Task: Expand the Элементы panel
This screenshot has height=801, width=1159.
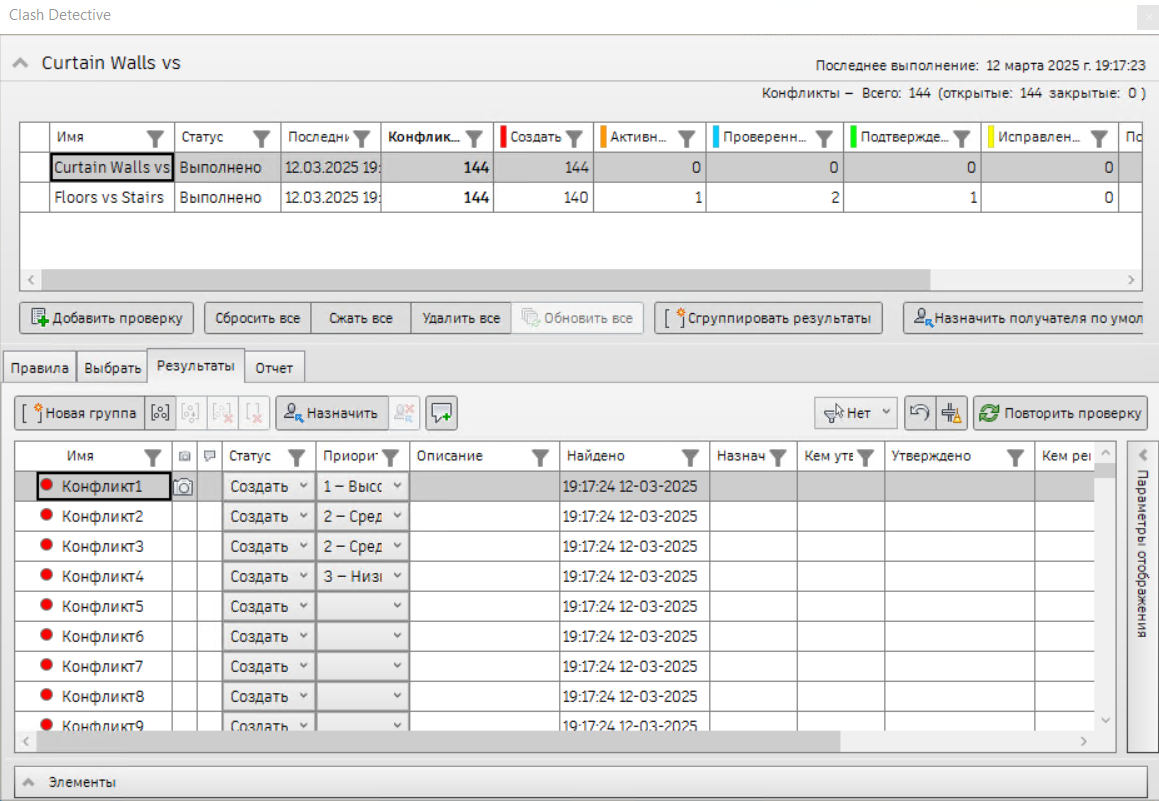Action: (28, 783)
